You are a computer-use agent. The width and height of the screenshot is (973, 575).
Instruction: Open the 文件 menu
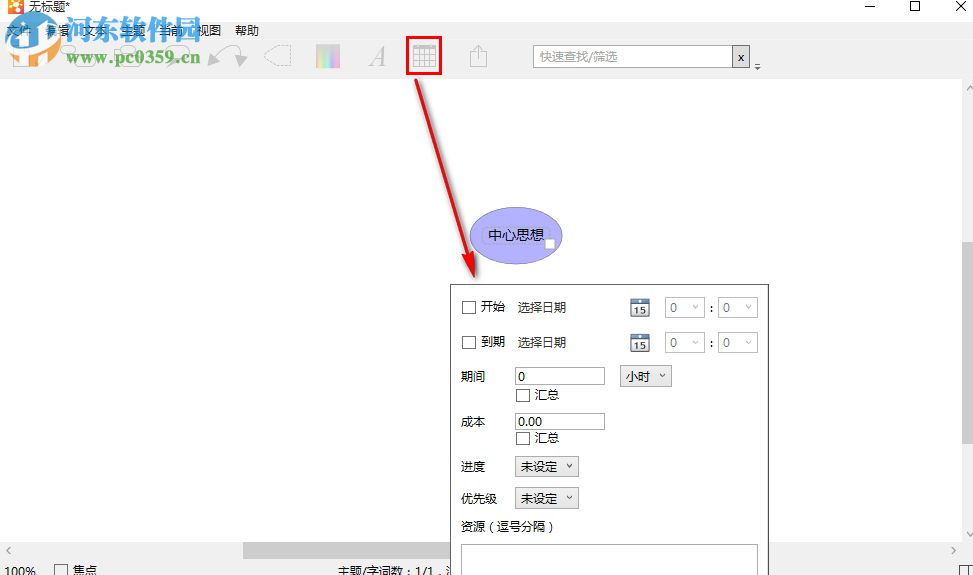[18, 30]
